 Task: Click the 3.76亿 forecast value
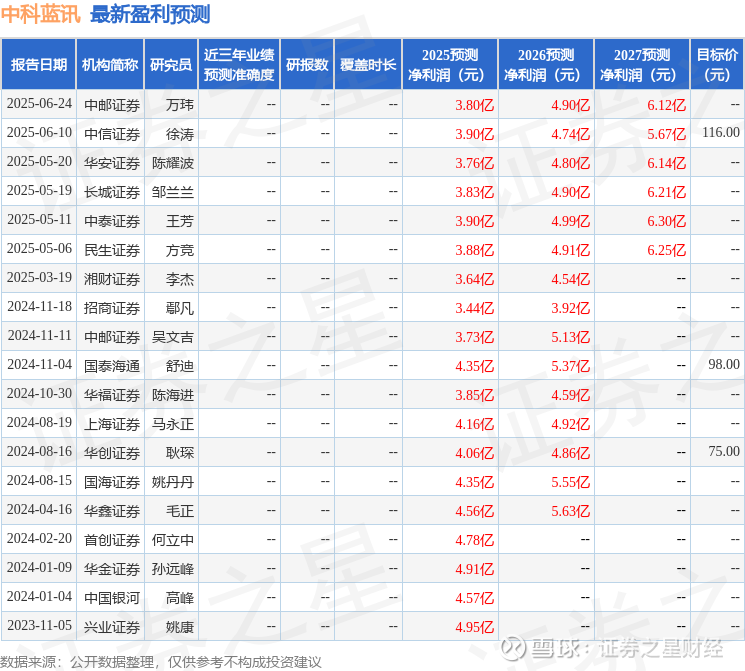(475, 163)
